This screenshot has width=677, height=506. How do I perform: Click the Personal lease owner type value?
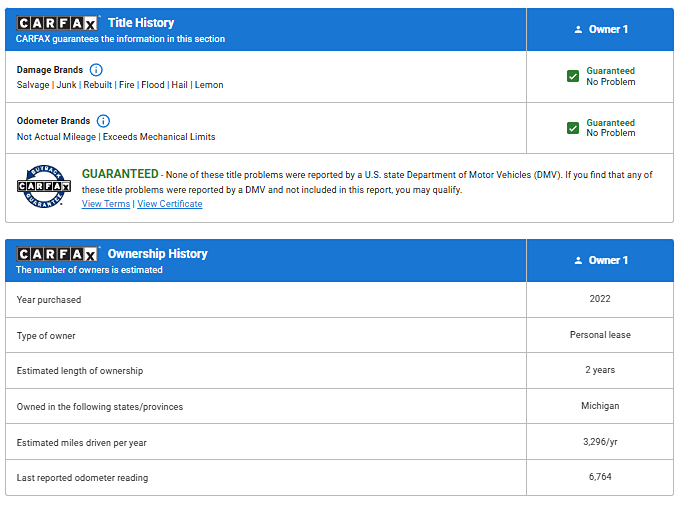600,335
